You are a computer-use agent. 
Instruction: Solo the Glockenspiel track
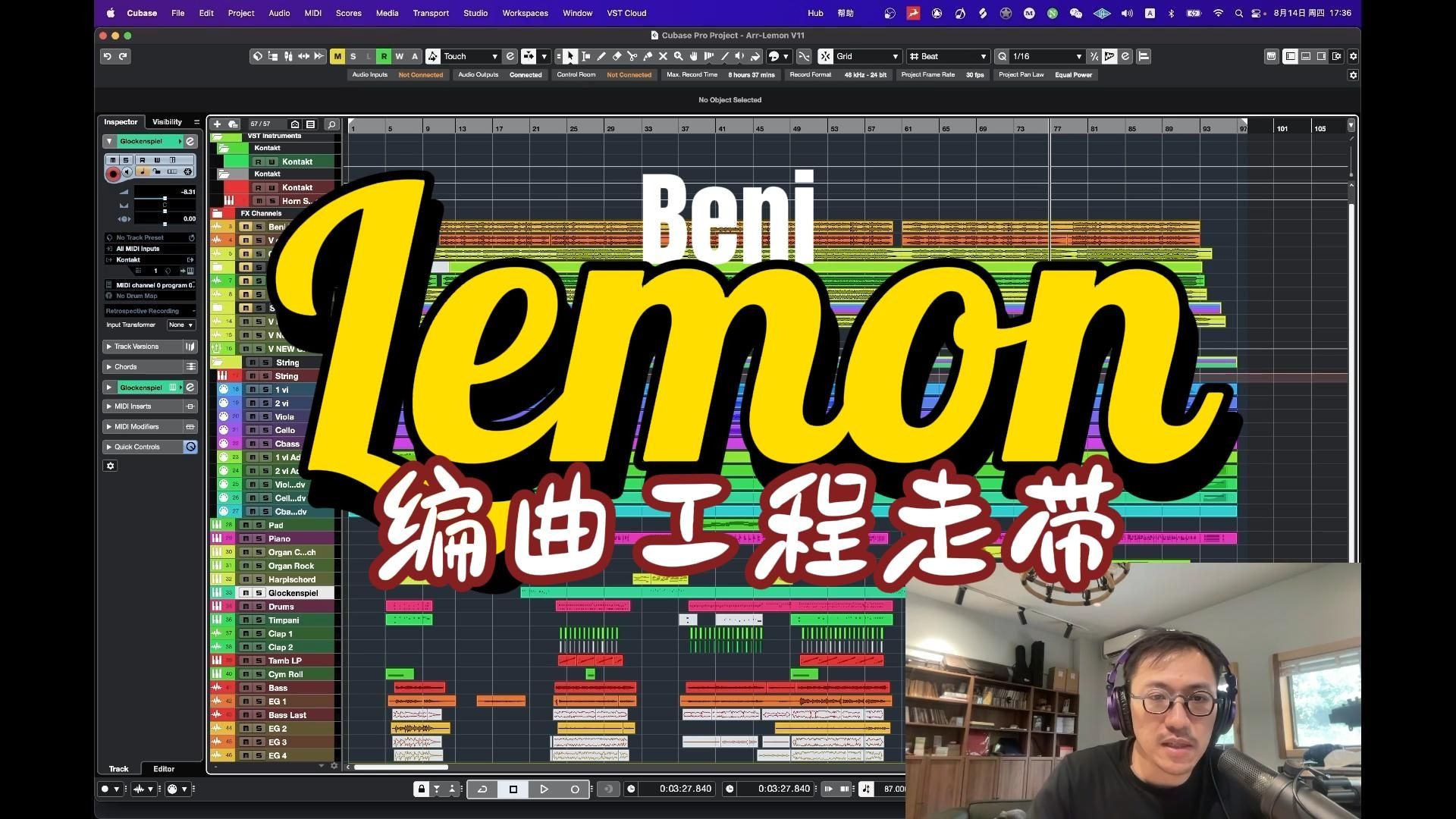click(258, 592)
